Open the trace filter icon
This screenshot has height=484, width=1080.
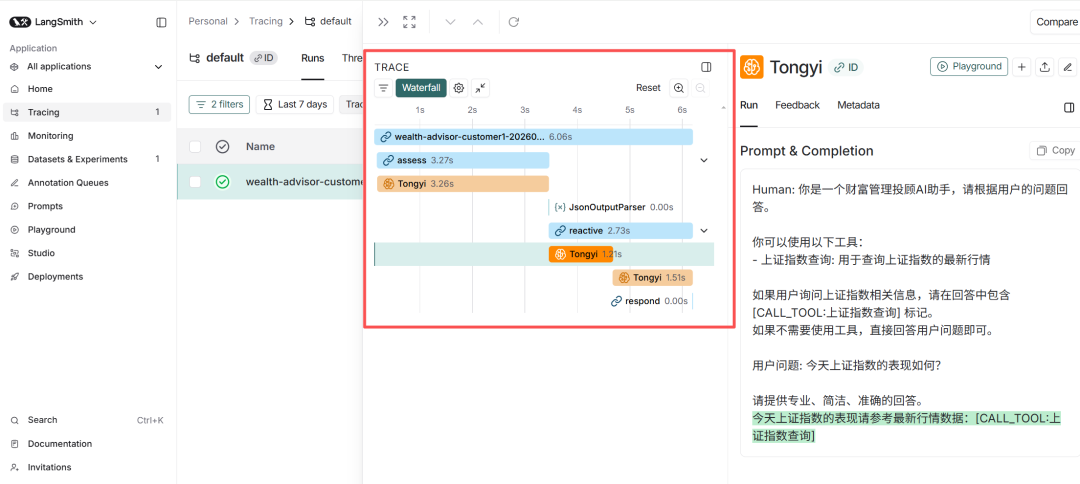pyautogui.click(x=384, y=88)
